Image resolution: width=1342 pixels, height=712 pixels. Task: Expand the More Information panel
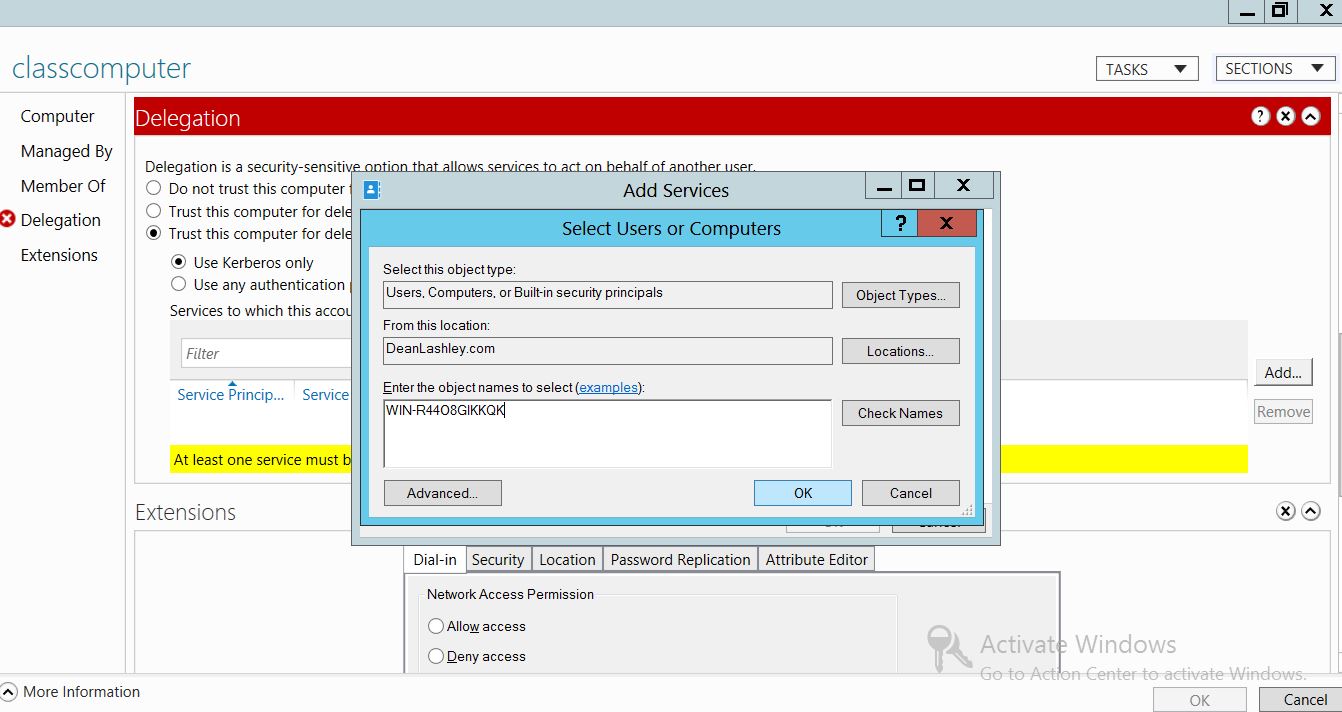[9, 692]
